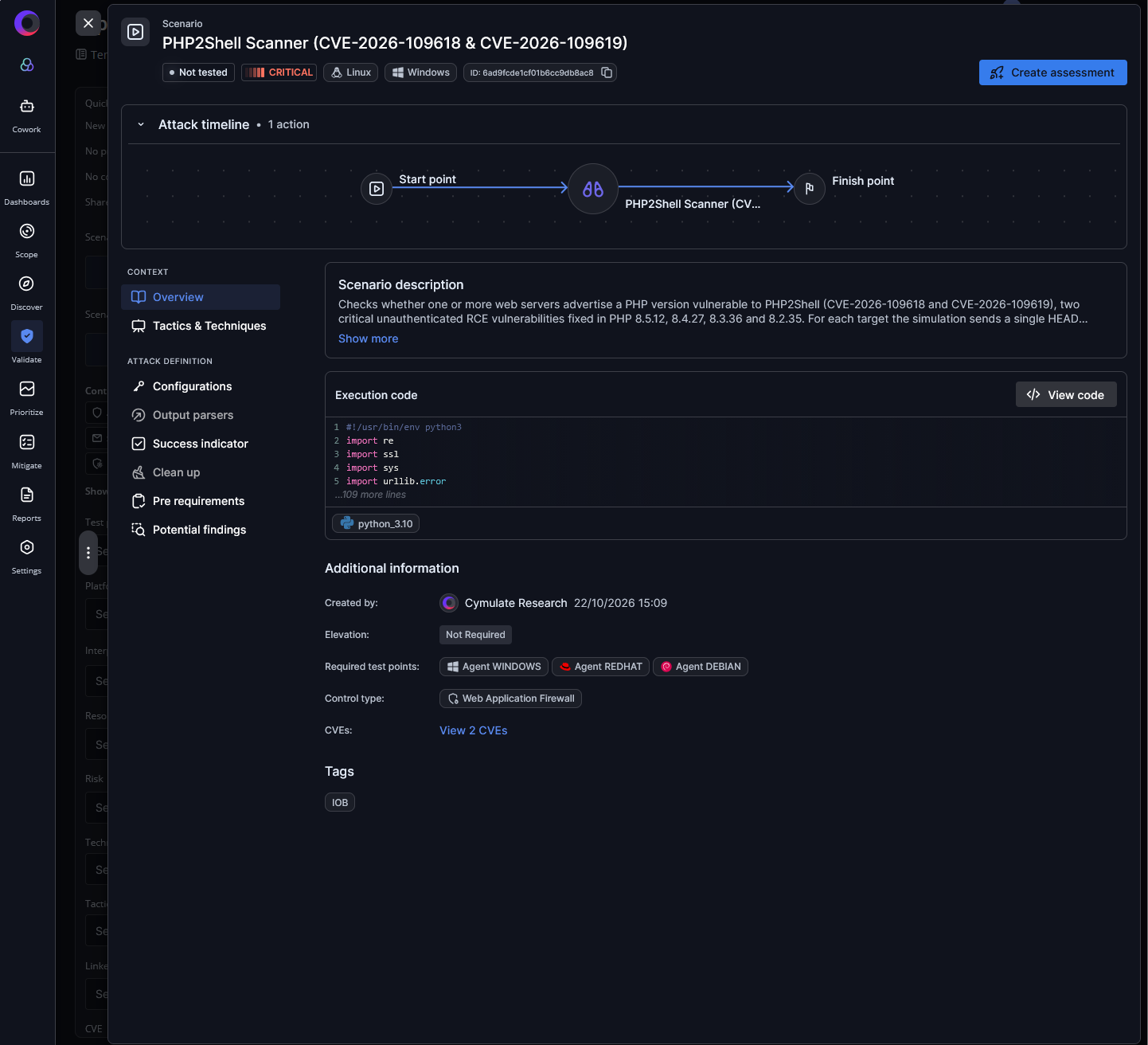Click the Agent REDHAT test point chip

point(600,667)
